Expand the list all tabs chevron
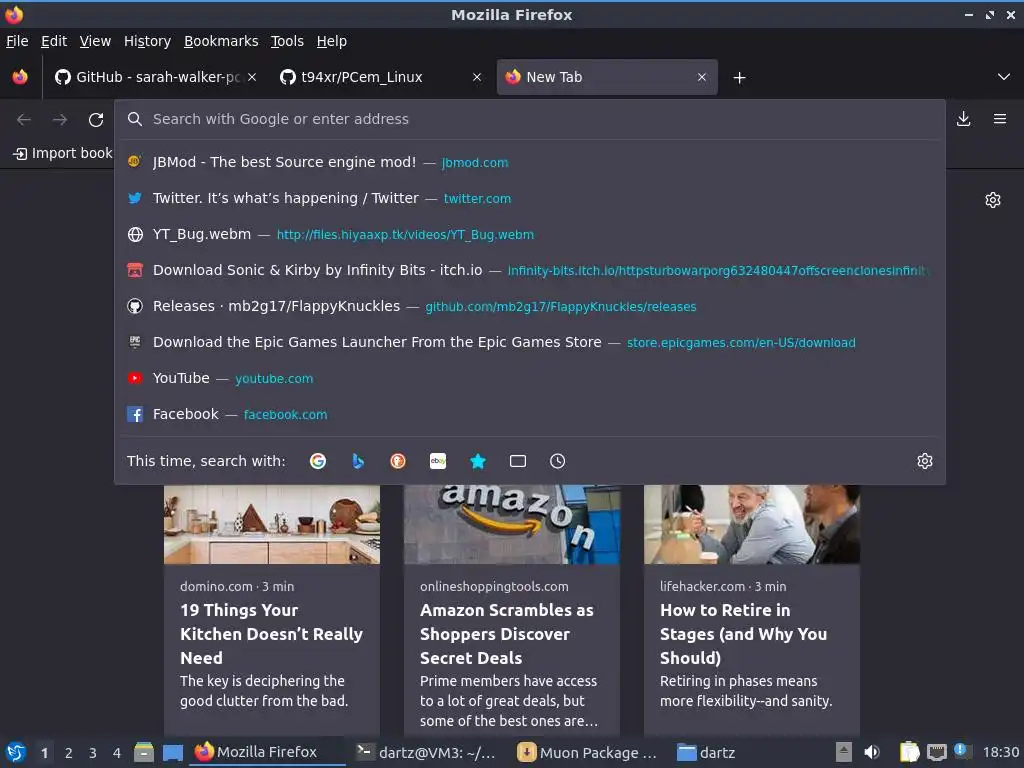Image resolution: width=1024 pixels, height=768 pixels. coord(1004,77)
